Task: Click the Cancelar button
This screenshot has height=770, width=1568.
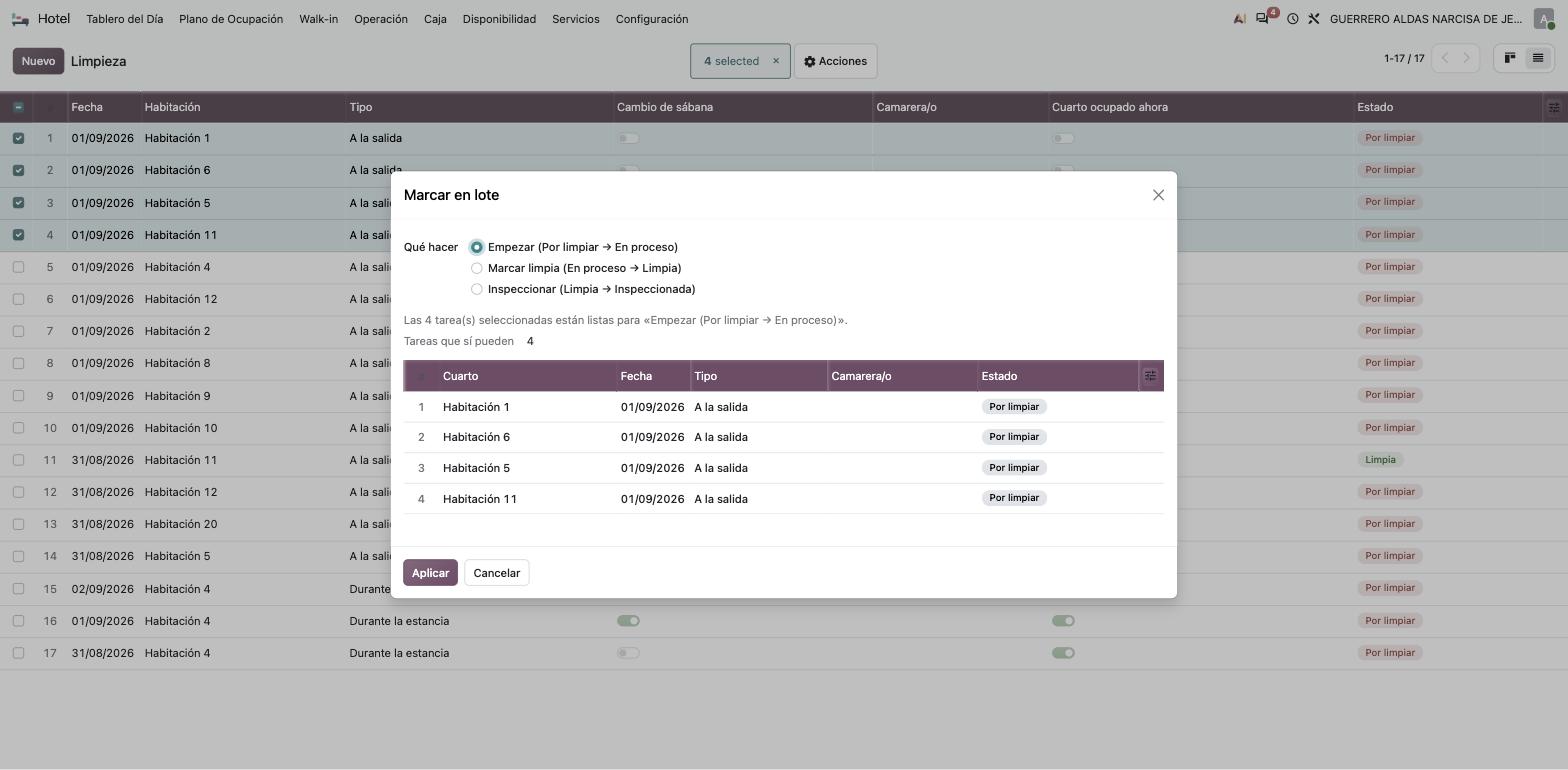Action: (497, 573)
